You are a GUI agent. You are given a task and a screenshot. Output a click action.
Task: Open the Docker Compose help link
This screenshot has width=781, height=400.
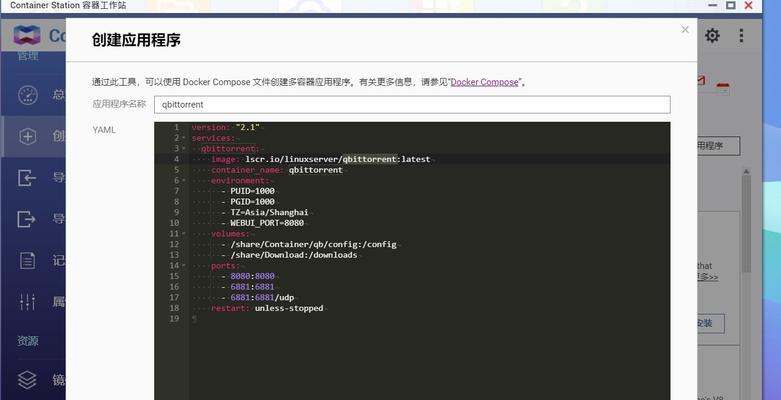coord(484,82)
